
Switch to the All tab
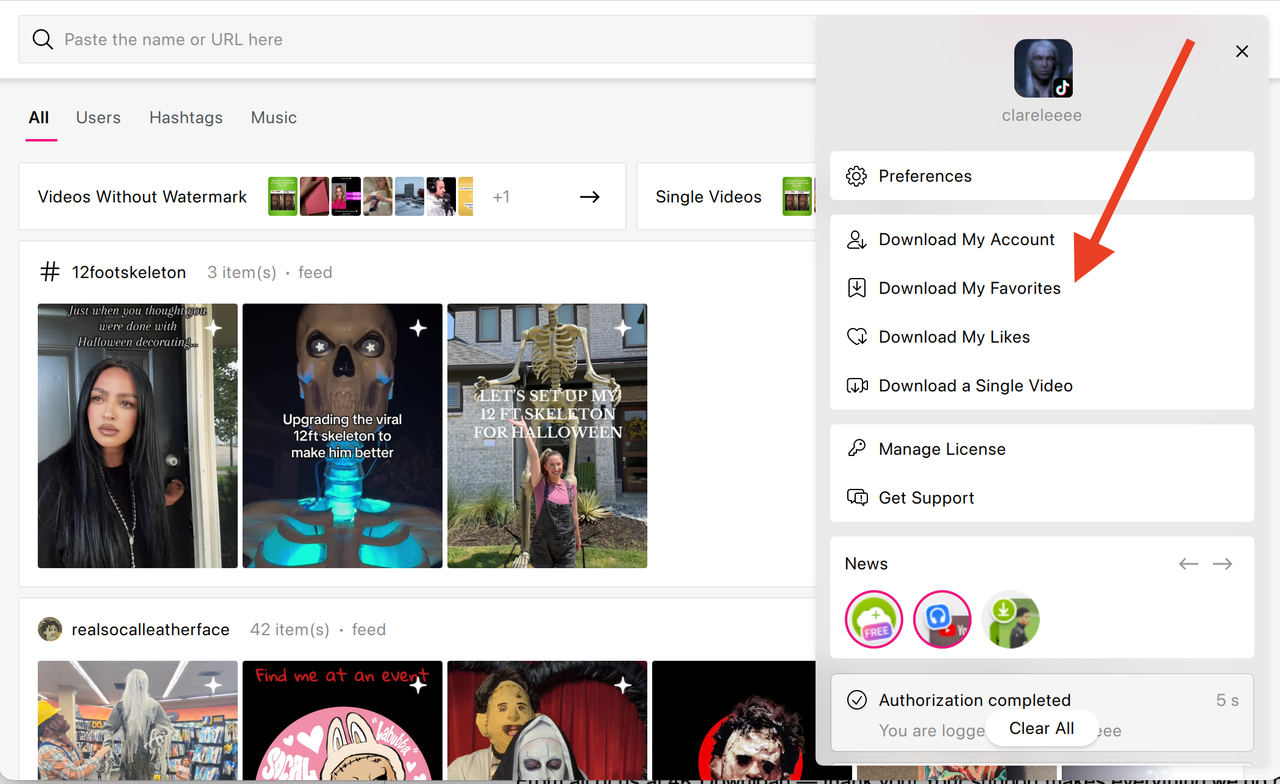(x=39, y=118)
